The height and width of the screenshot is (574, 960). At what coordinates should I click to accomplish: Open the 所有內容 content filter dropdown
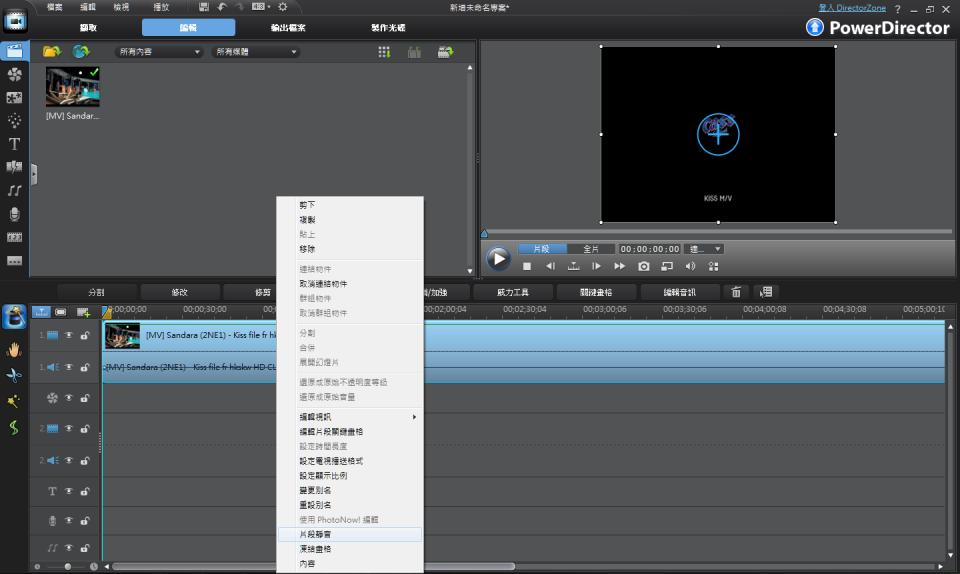tap(159, 52)
